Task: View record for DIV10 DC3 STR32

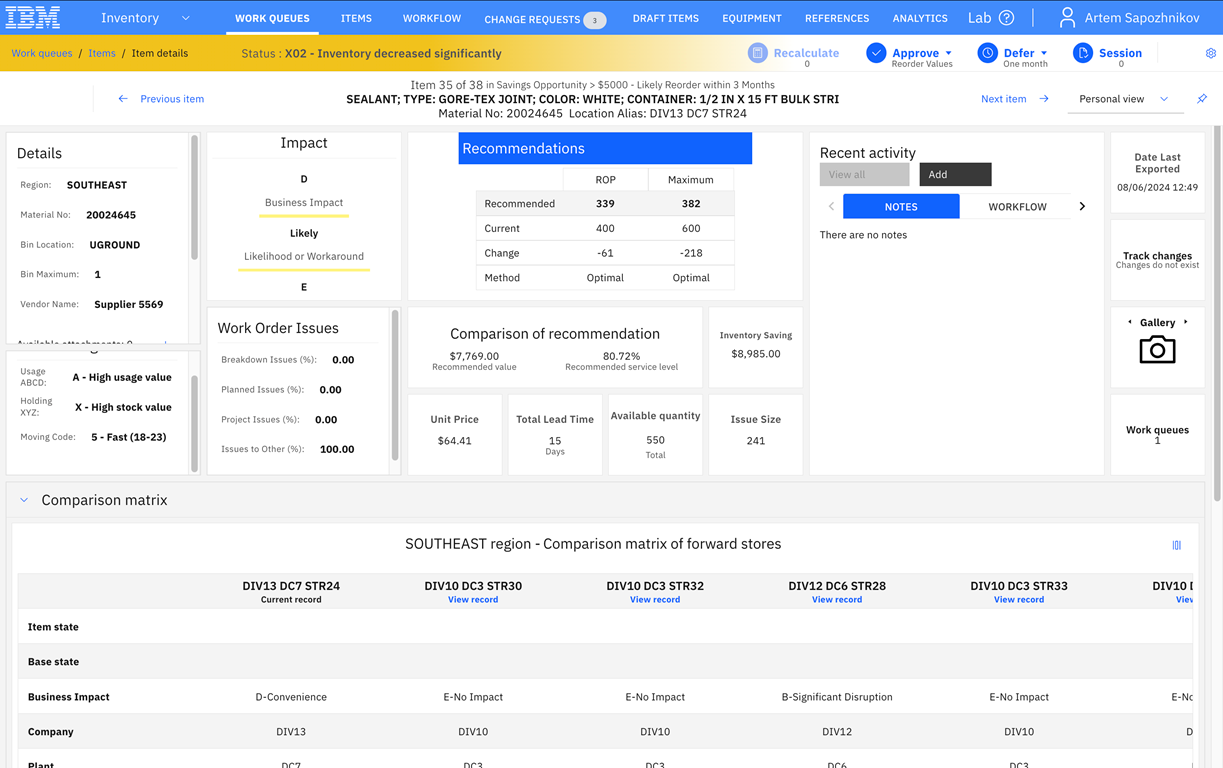Action: click(655, 600)
